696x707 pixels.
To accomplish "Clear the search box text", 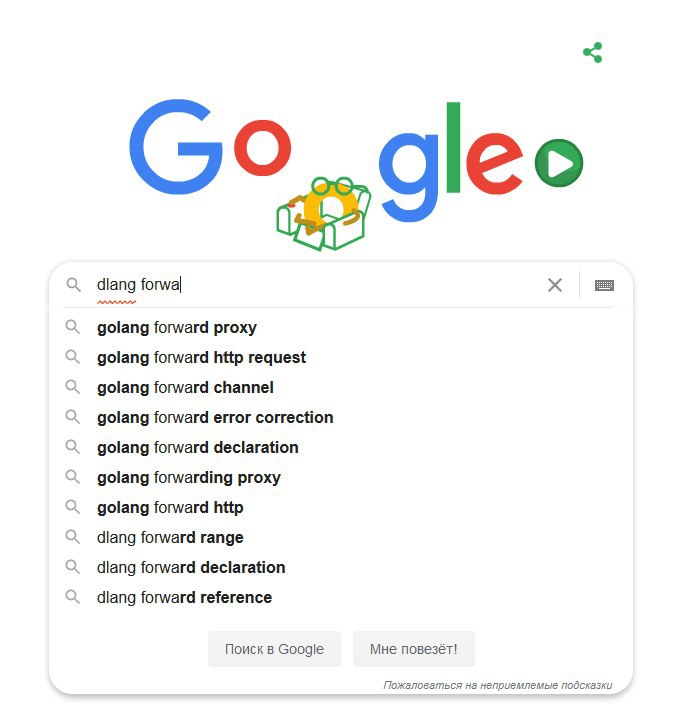I will 555,285.
